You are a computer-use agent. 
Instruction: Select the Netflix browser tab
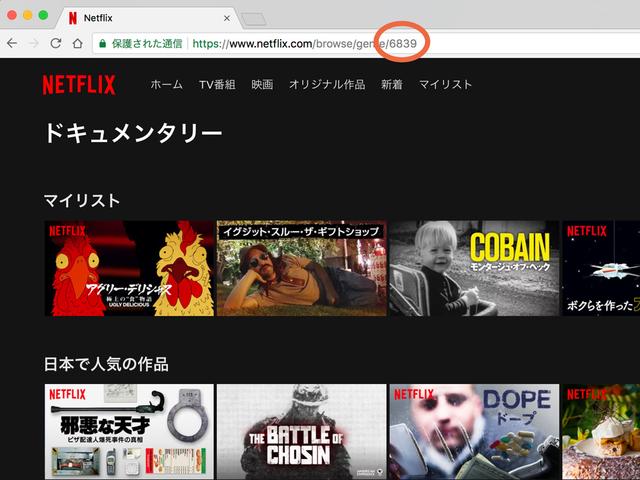(147, 18)
